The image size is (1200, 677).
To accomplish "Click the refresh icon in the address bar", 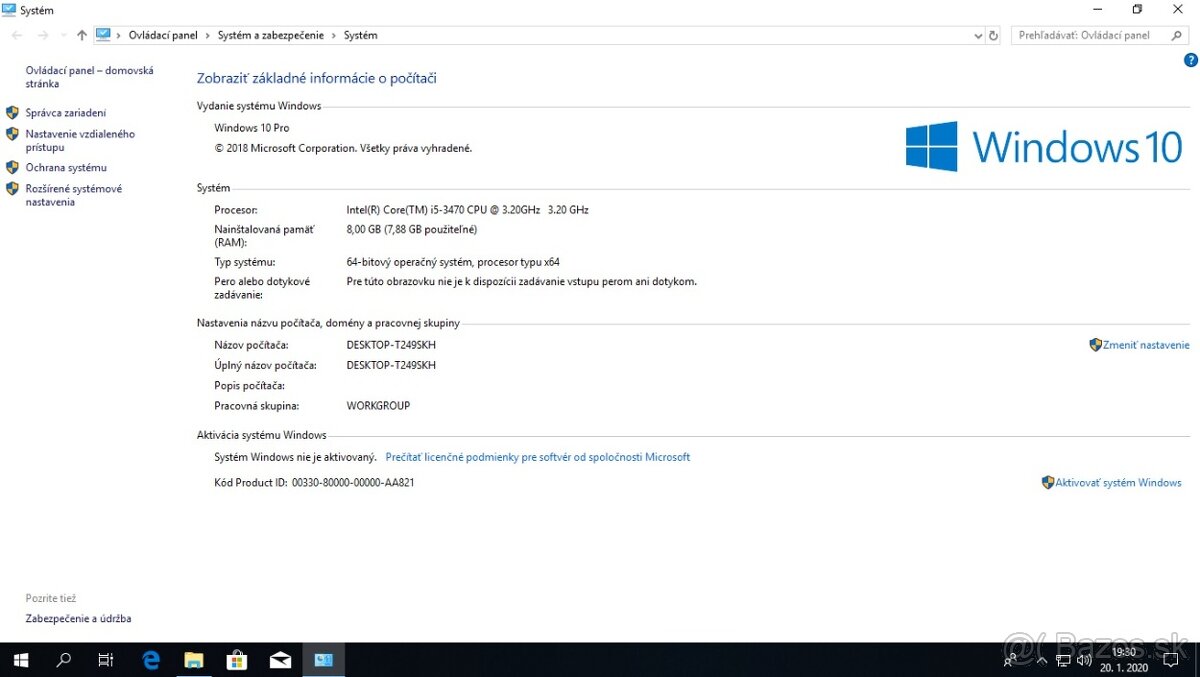I will coord(993,35).
